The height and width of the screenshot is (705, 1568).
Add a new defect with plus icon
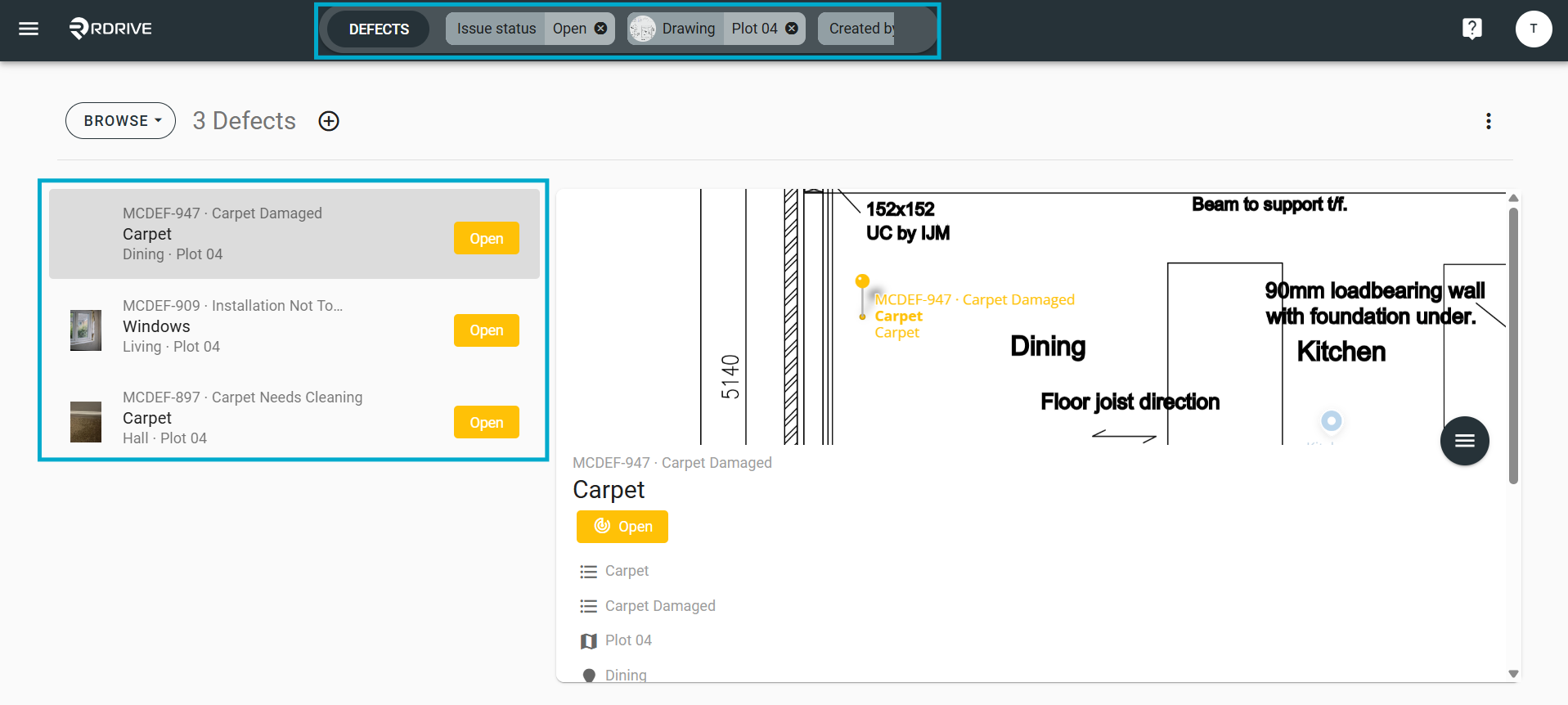pos(329,121)
